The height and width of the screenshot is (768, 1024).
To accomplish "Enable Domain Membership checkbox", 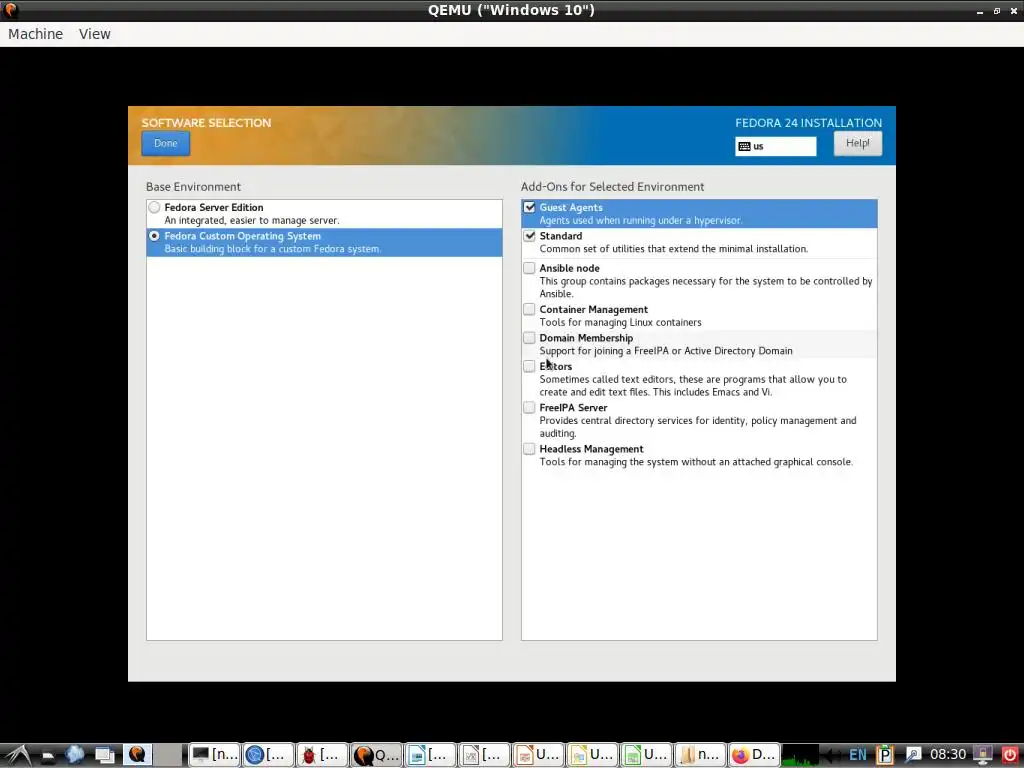I will click(x=529, y=338).
